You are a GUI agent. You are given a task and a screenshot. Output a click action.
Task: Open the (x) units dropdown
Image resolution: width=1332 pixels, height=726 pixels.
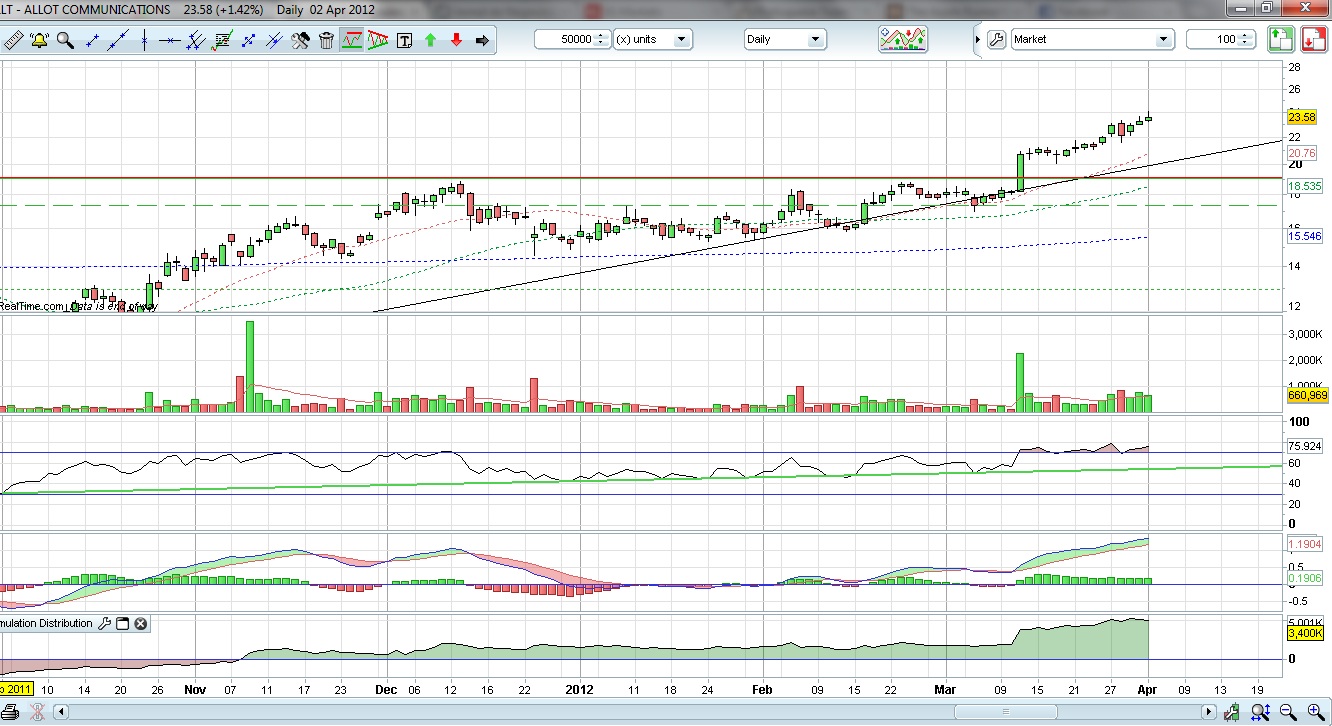click(x=652, y=39)
